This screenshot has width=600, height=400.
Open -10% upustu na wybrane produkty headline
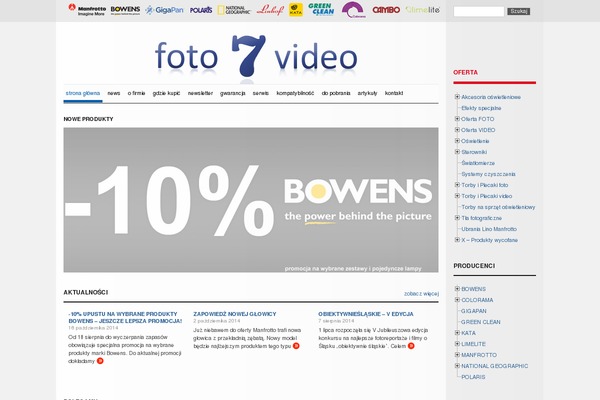[x=125, y=317]
